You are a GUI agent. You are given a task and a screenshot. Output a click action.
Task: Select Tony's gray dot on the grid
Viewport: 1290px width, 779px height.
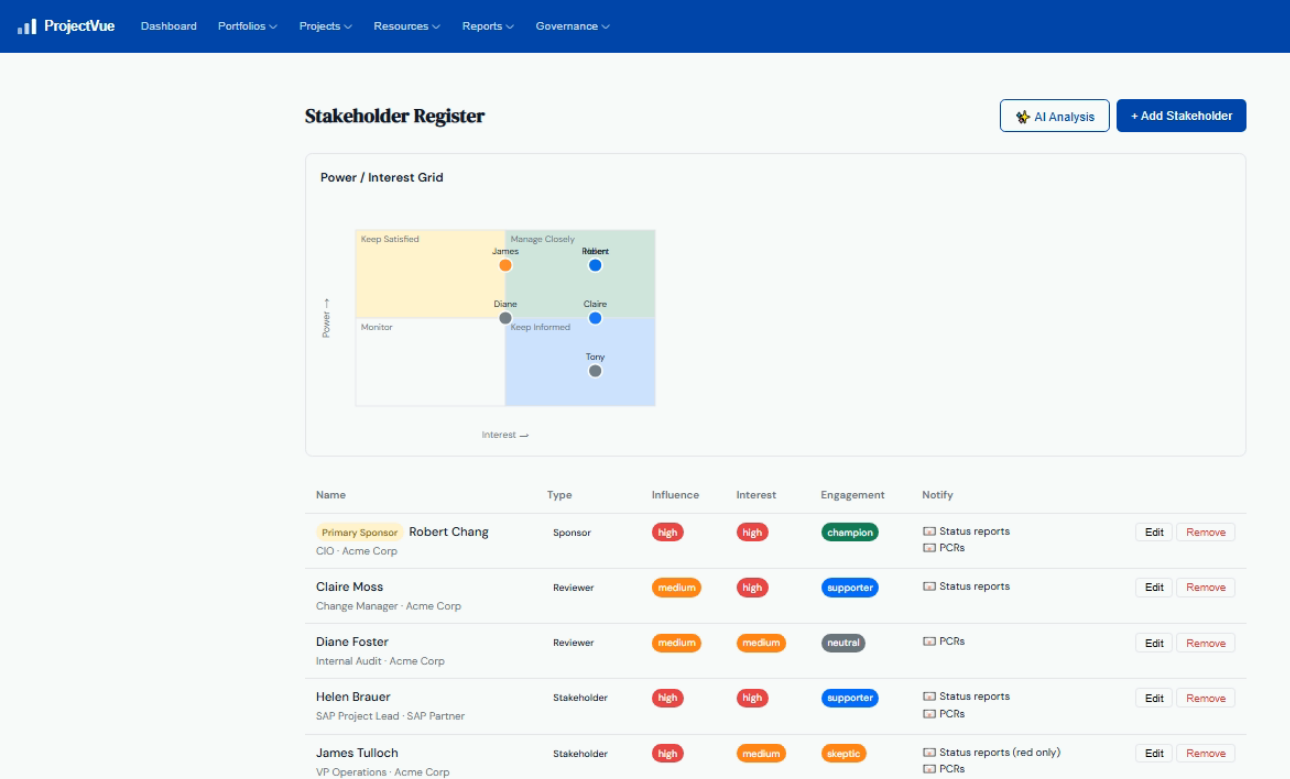pyautogui.click(x=595, y=371)
